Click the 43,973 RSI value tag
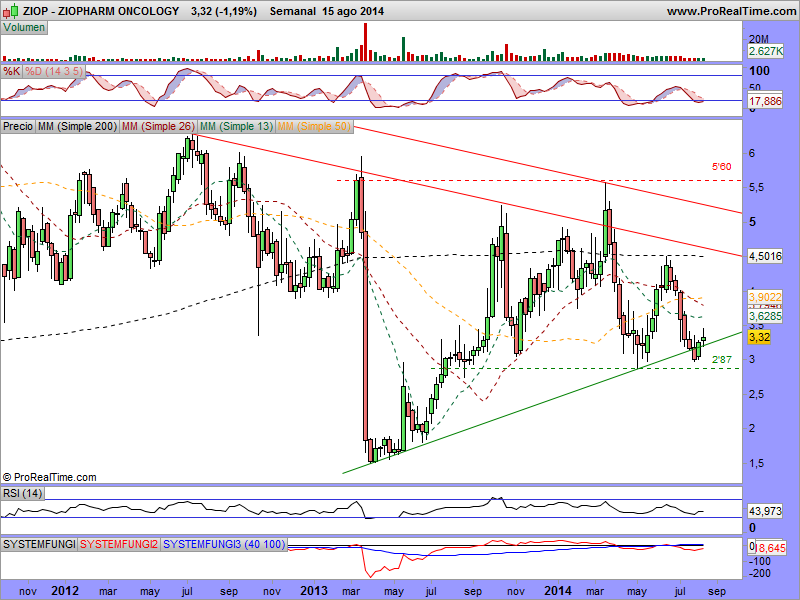Image resolution: width=800 pixels, height=600 pixels. 765,511
